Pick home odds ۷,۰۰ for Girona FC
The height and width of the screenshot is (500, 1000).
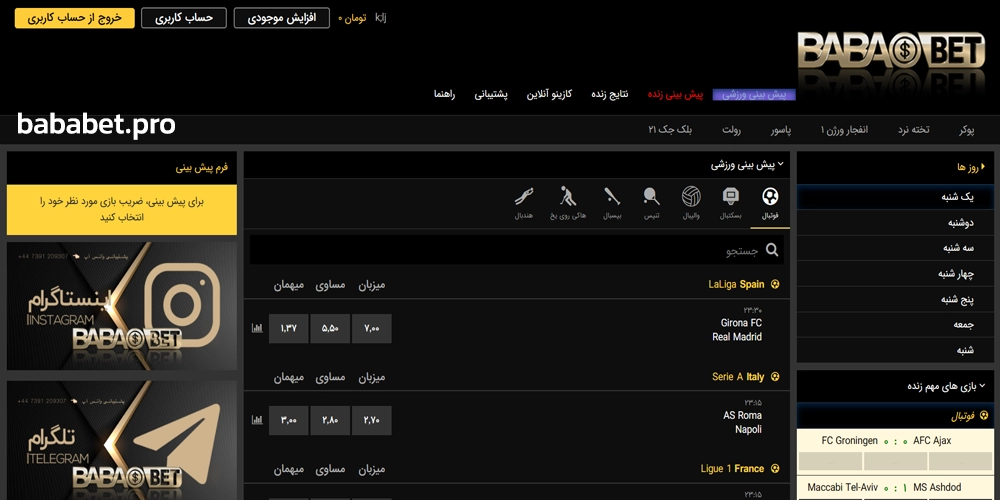pyautogui.click(x=372, y=328)
